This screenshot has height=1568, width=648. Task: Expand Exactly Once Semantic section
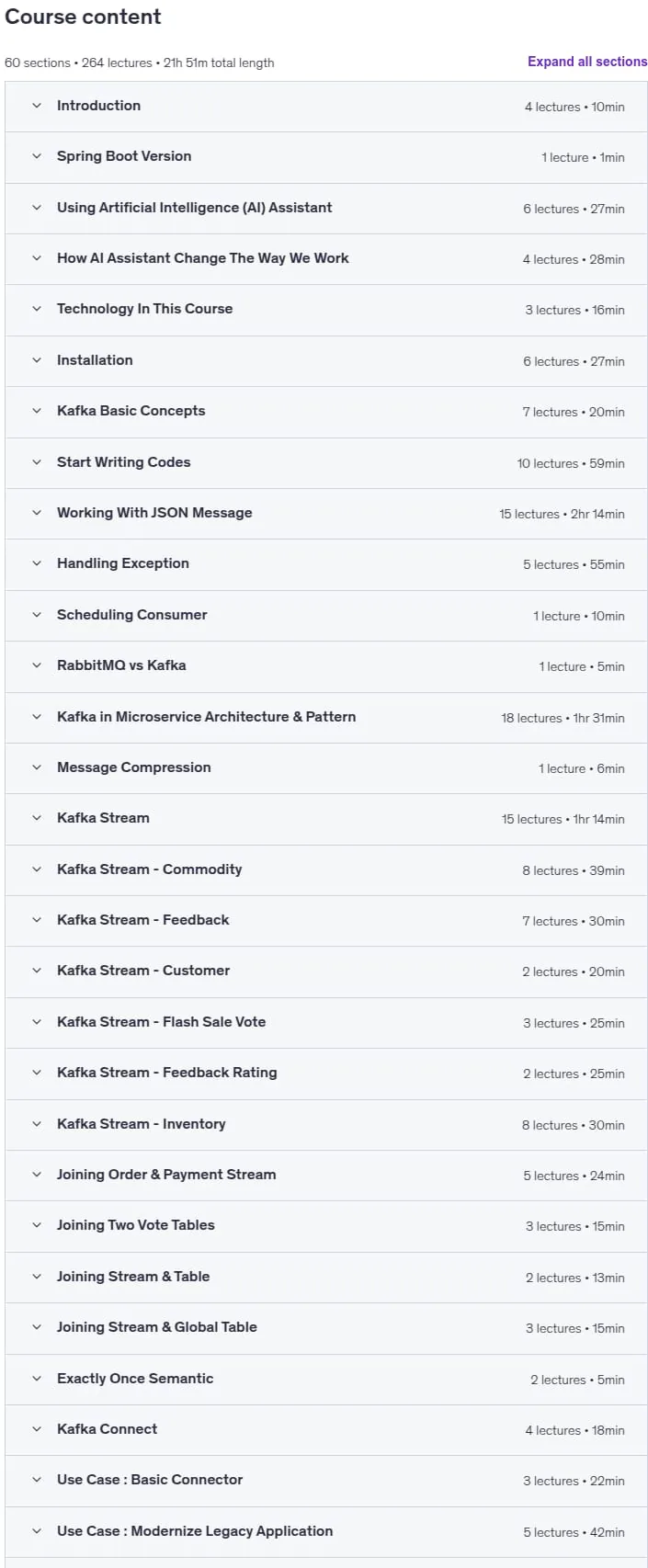[326, 1379]
